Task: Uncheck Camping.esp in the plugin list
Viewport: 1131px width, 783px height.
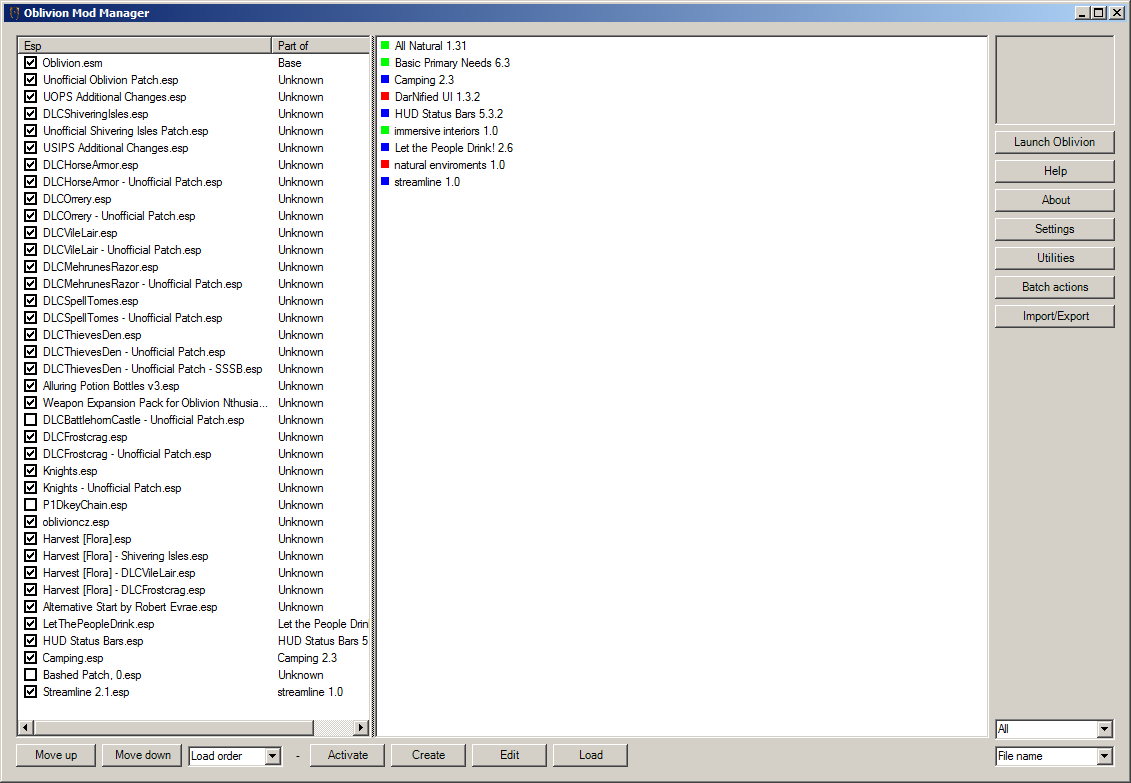Action: 30,658
